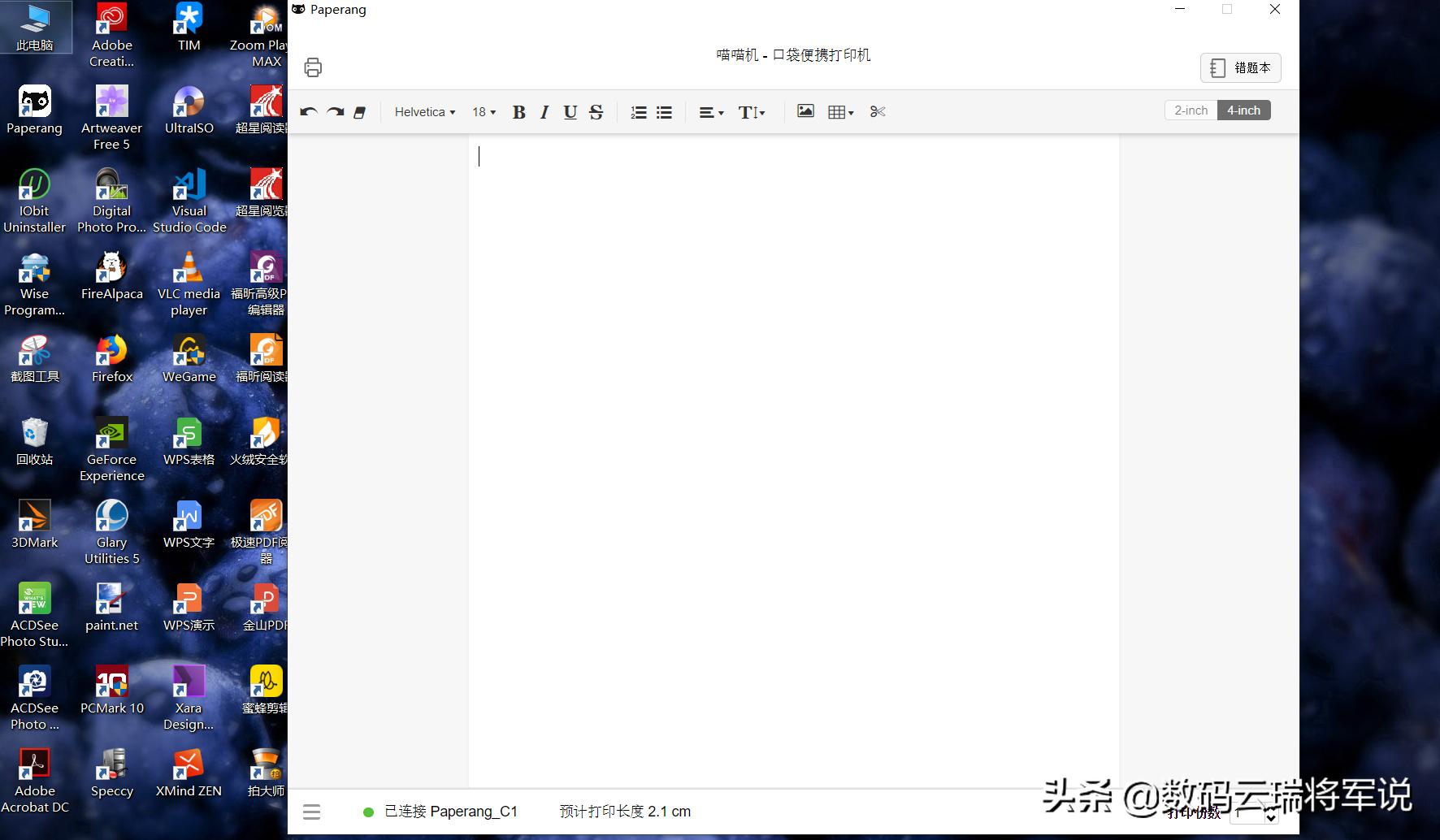Insert an image using the picture icon

tap(805, 110)
